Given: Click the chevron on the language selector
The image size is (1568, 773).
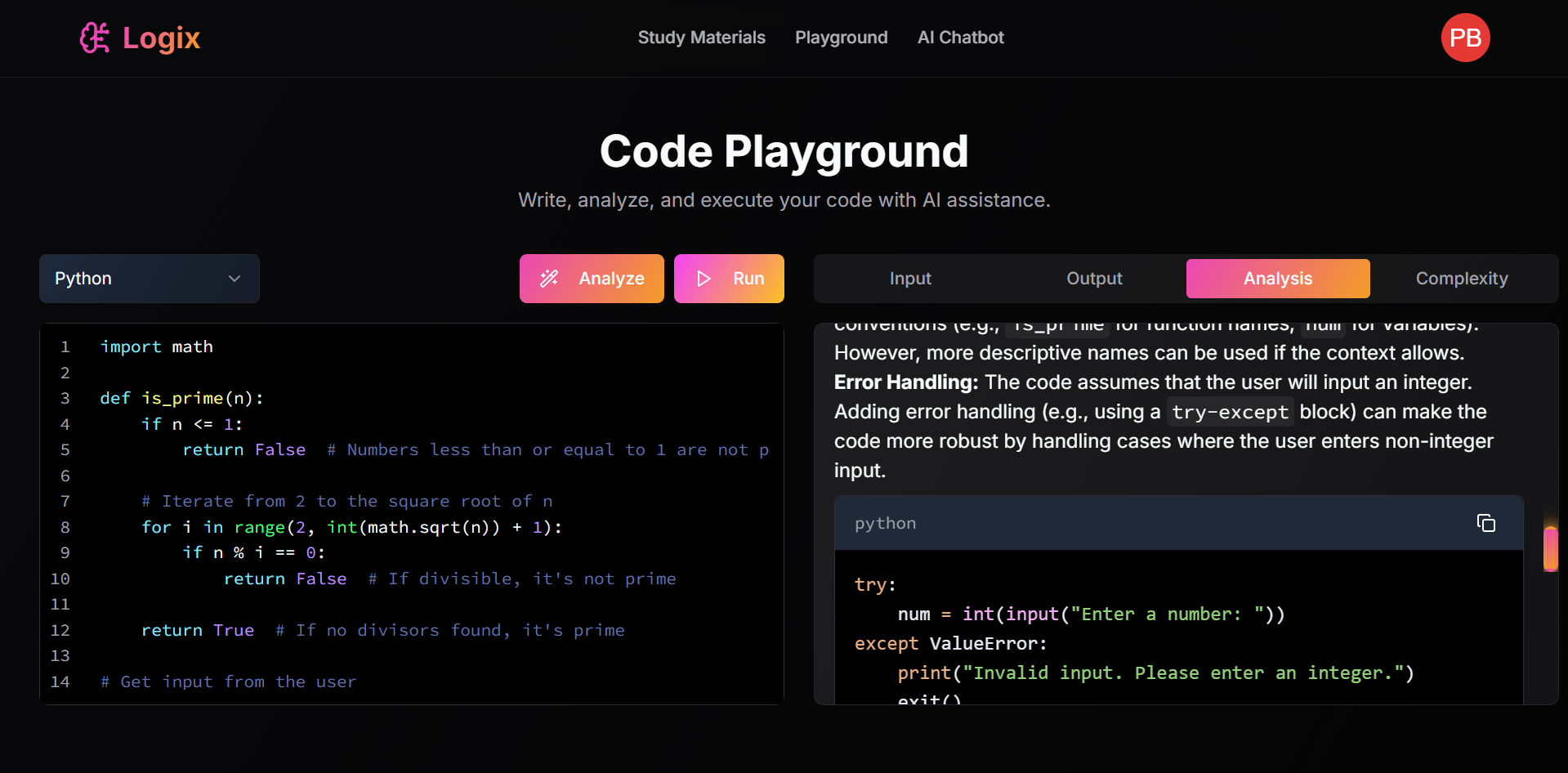Looking at the screenshot, I should pos(235,279).
